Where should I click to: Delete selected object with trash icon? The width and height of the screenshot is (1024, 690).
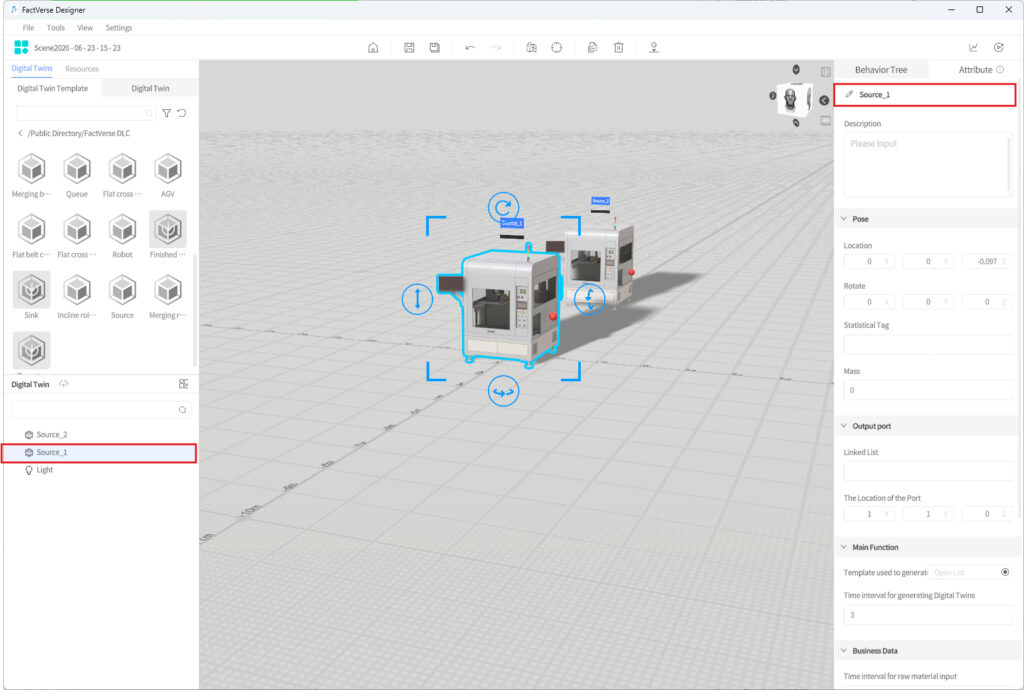[618, 48]
